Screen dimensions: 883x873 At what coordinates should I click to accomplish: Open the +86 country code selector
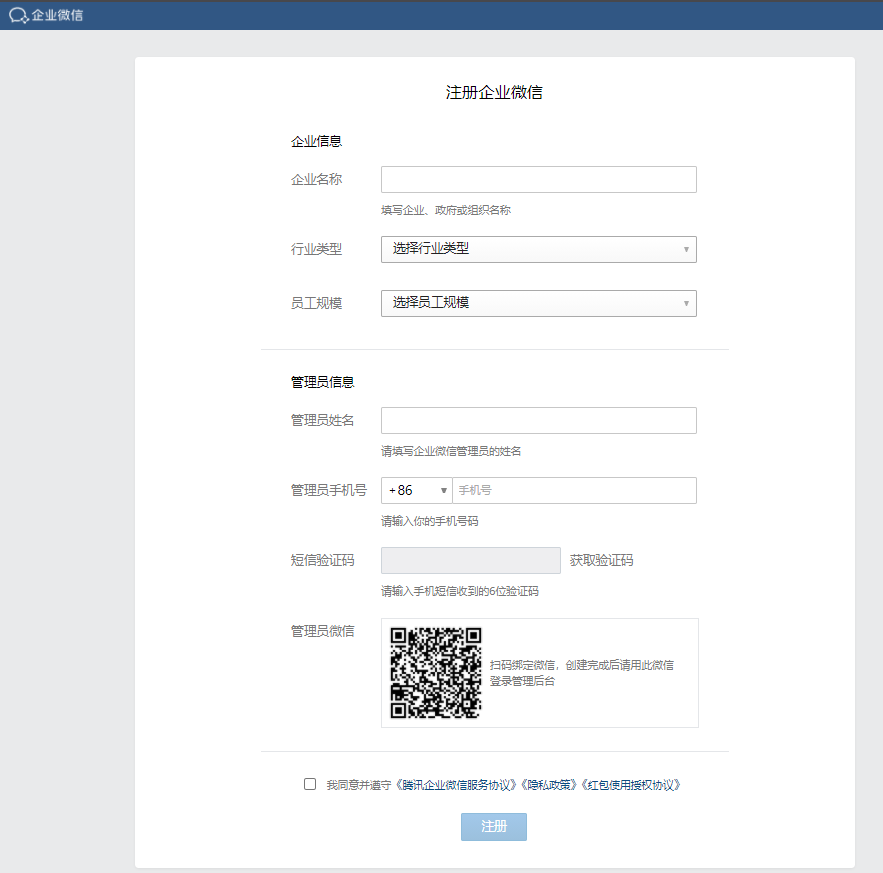click(416, 491)
